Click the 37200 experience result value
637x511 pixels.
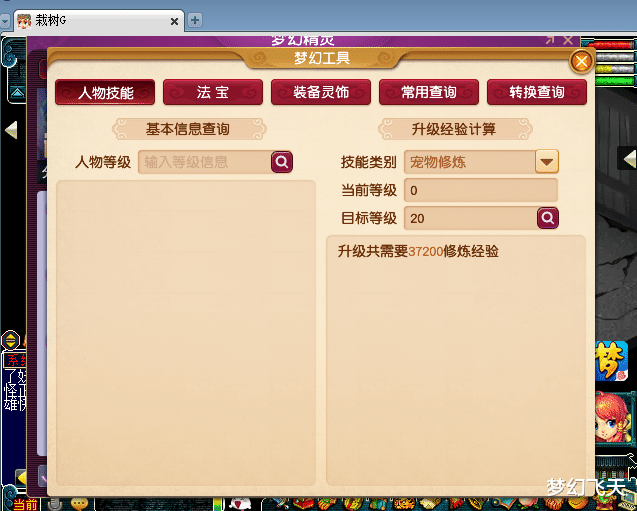click(x=425, y=251)
